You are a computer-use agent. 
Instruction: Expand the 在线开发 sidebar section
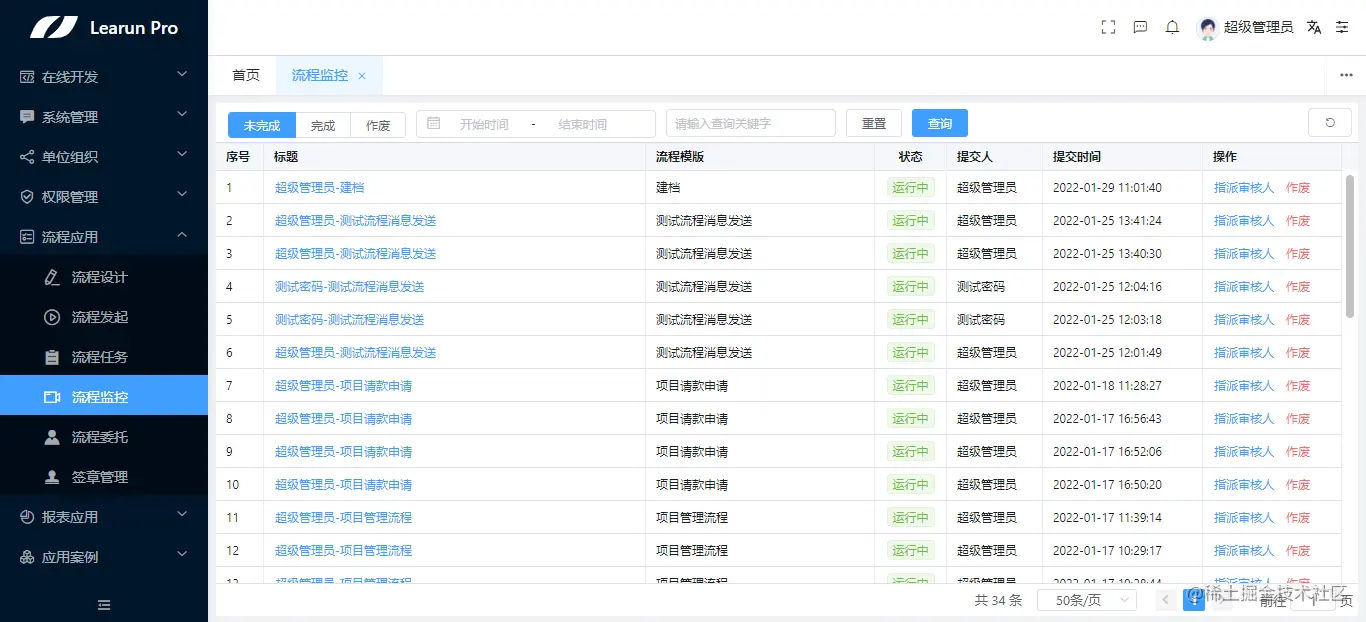(103, 76)
